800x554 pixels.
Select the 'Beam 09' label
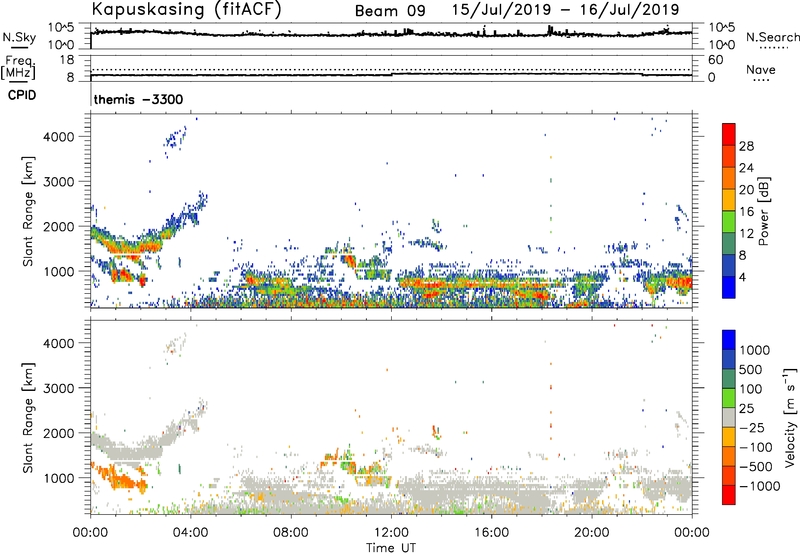[390, 11]
